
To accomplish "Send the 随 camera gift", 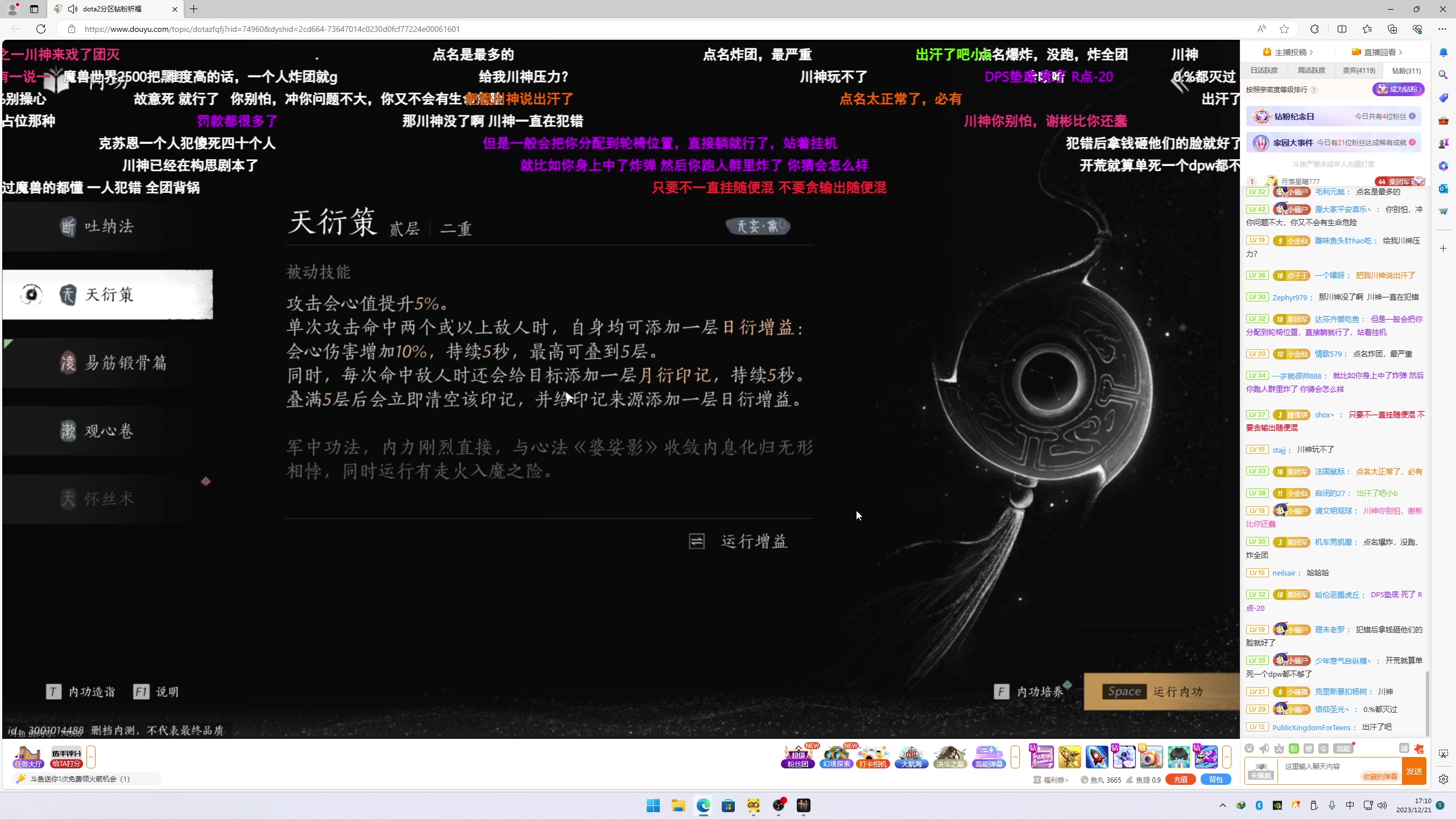I will click(x=1151, y=757).
